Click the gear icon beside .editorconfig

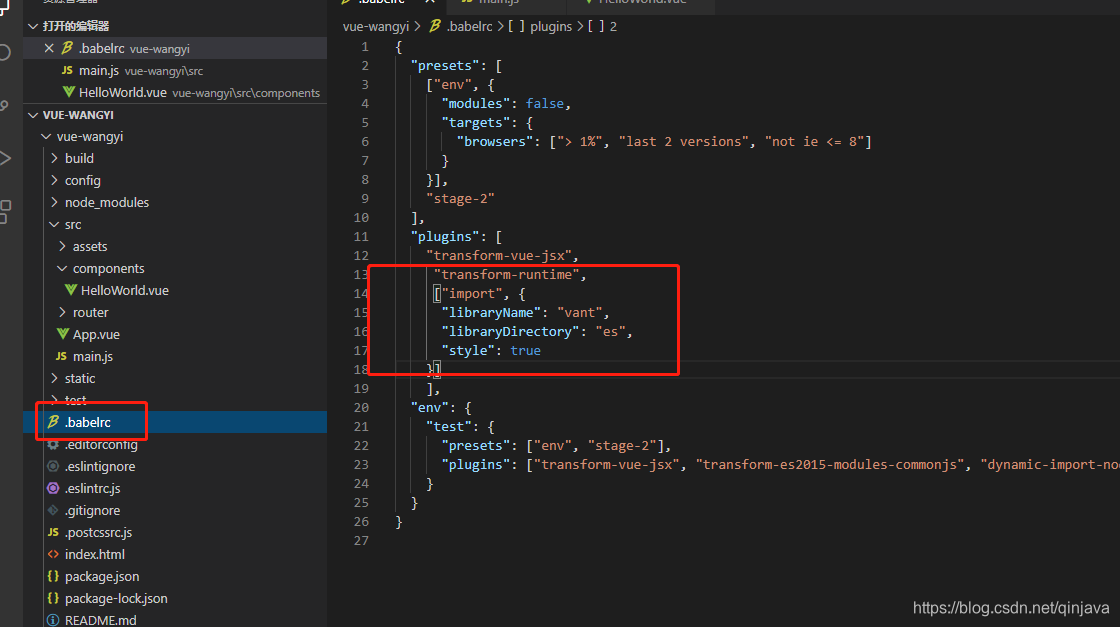click(x=53, y=444)
